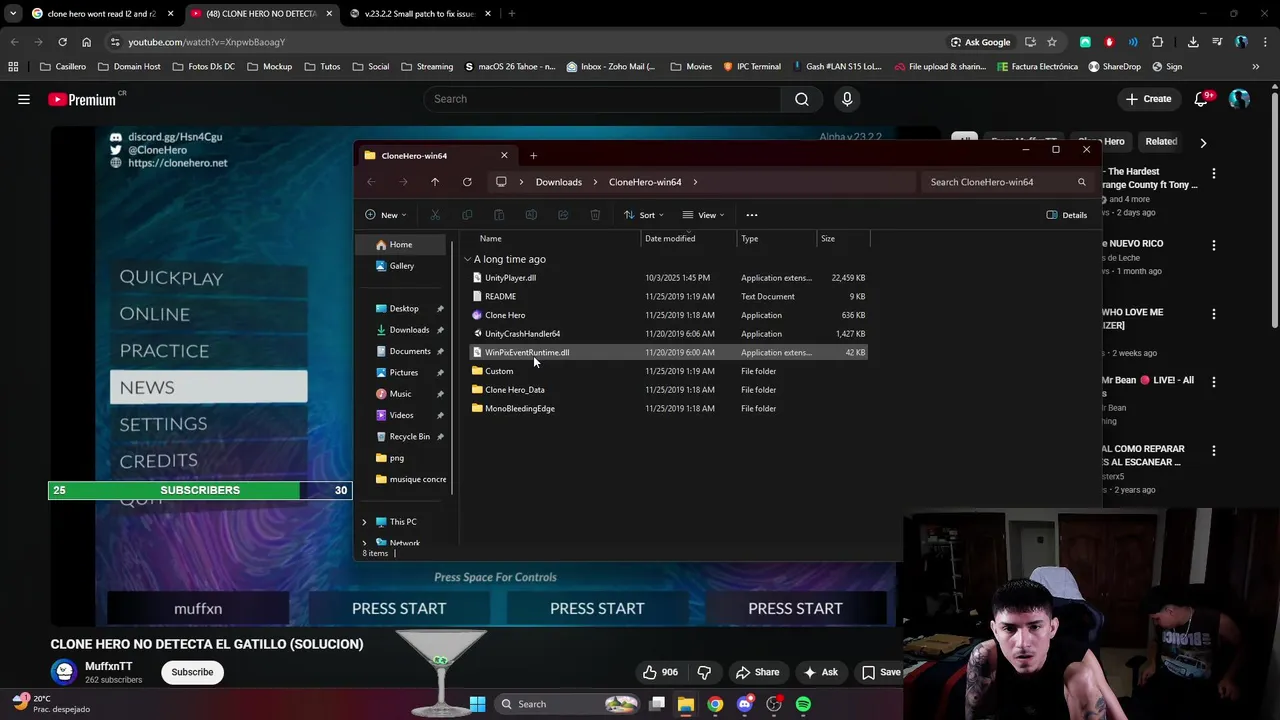Click the Share button under the video

click(757, 672)
